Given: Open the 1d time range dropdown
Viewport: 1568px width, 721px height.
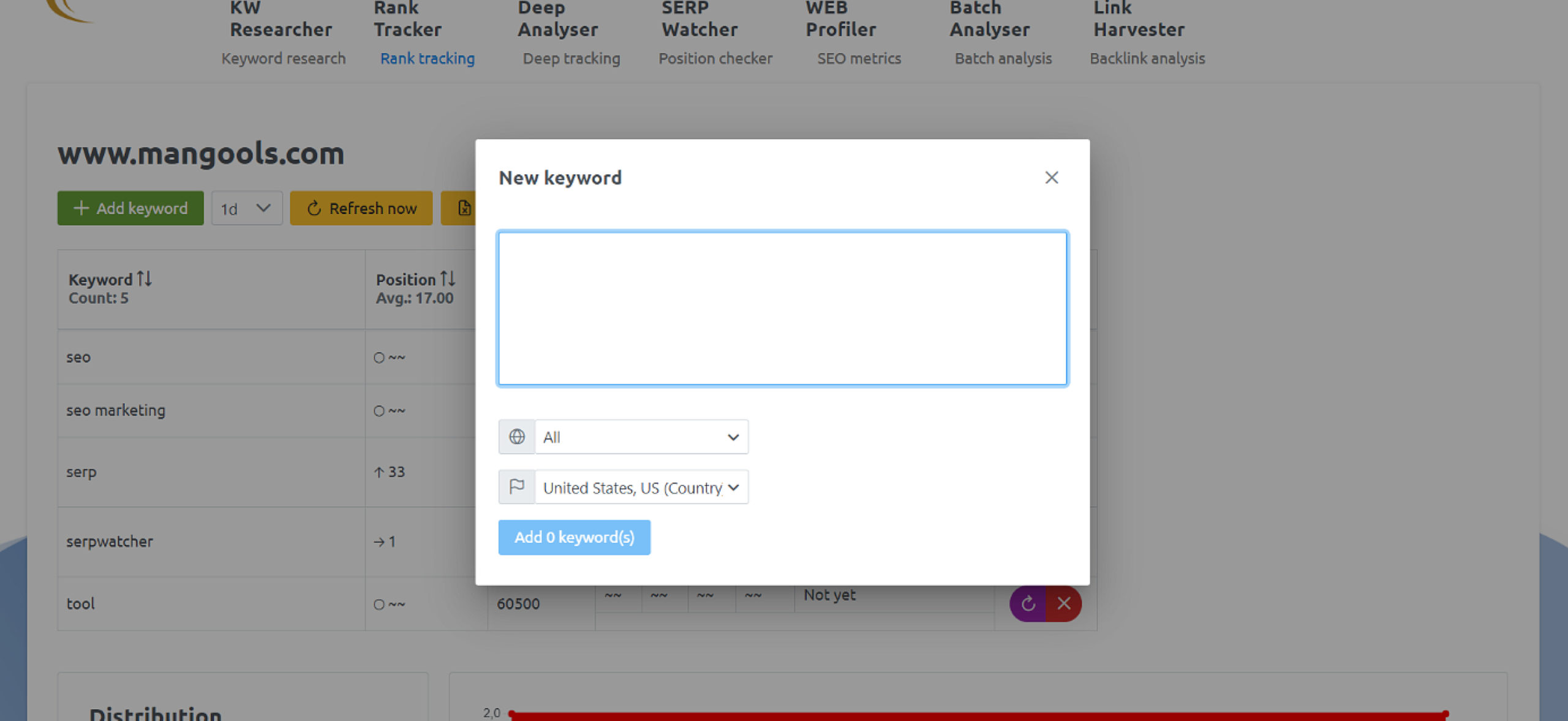Looking at the screenshot, I should (247, 208).
